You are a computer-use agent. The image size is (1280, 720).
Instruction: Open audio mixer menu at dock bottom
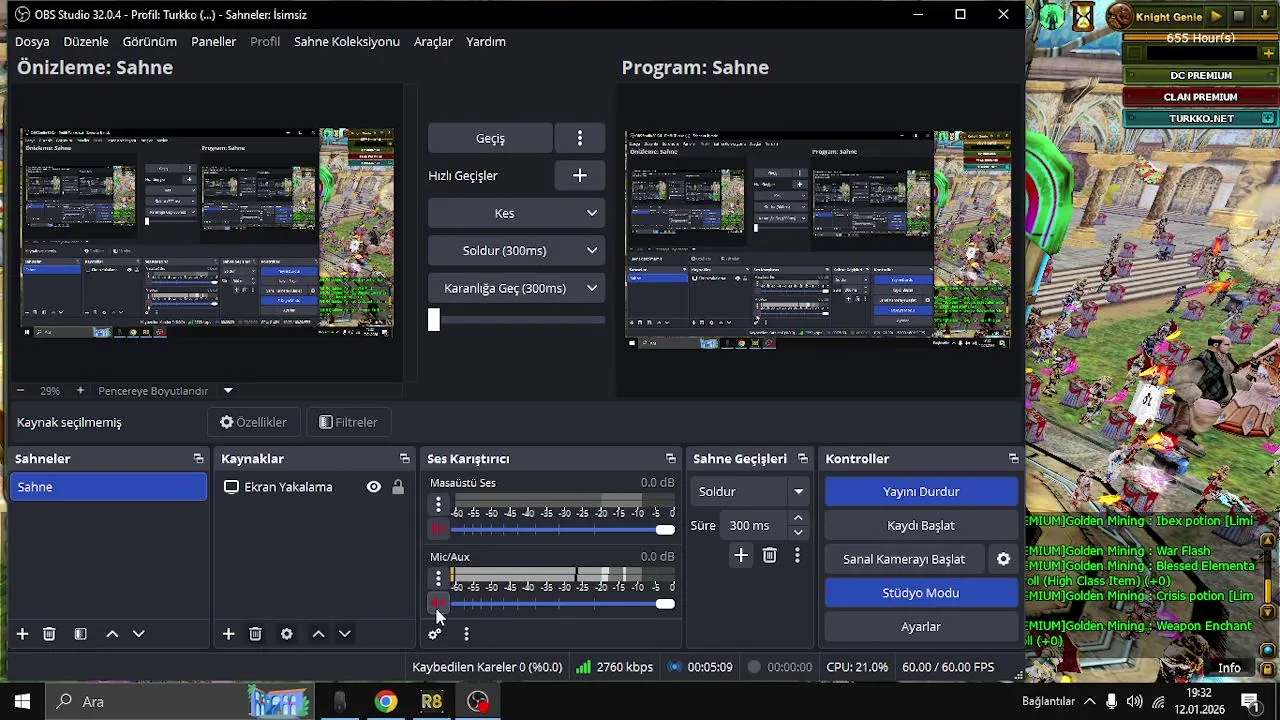(466, 634)
